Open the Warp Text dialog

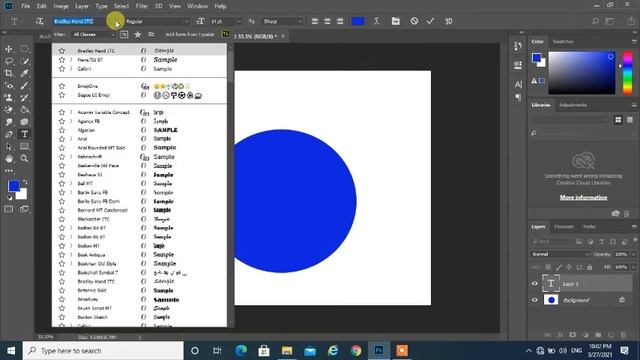[x=376, y=21]
